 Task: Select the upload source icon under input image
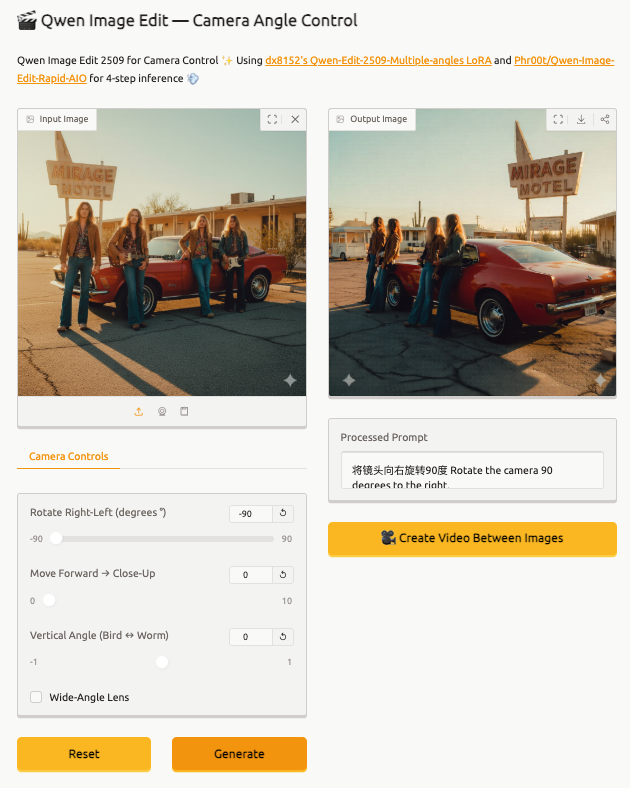pos(139,411)
